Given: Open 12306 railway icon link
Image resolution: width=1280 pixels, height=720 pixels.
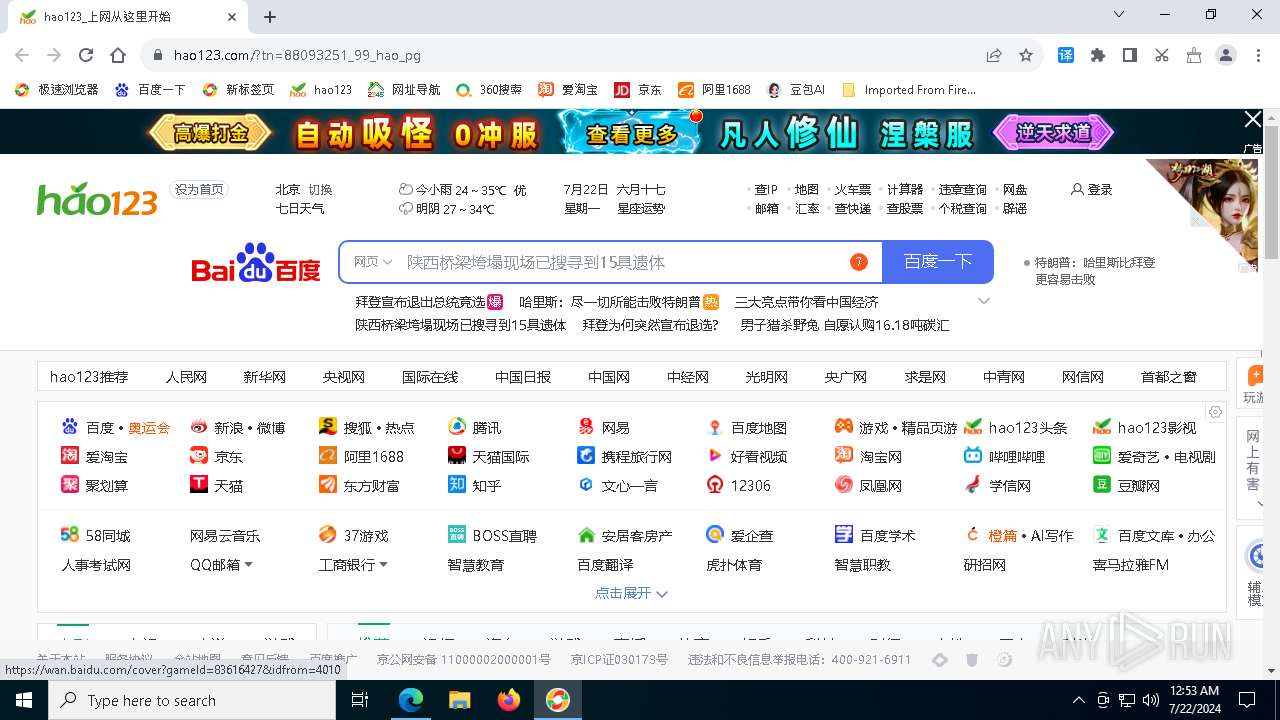Looking at the screenshot, I should pyautogui.click(x=715, y=485).
